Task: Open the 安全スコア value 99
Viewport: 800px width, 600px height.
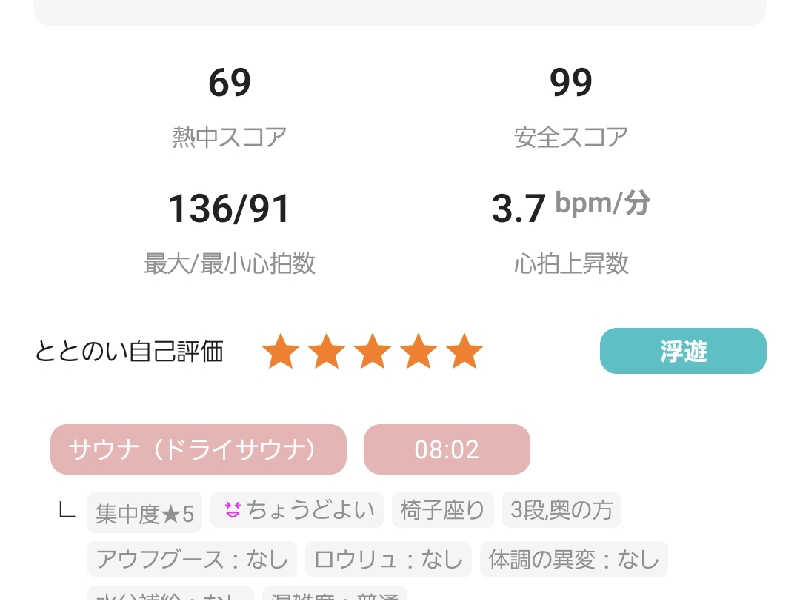Action: pyautogui.click(x=571, y=83)
